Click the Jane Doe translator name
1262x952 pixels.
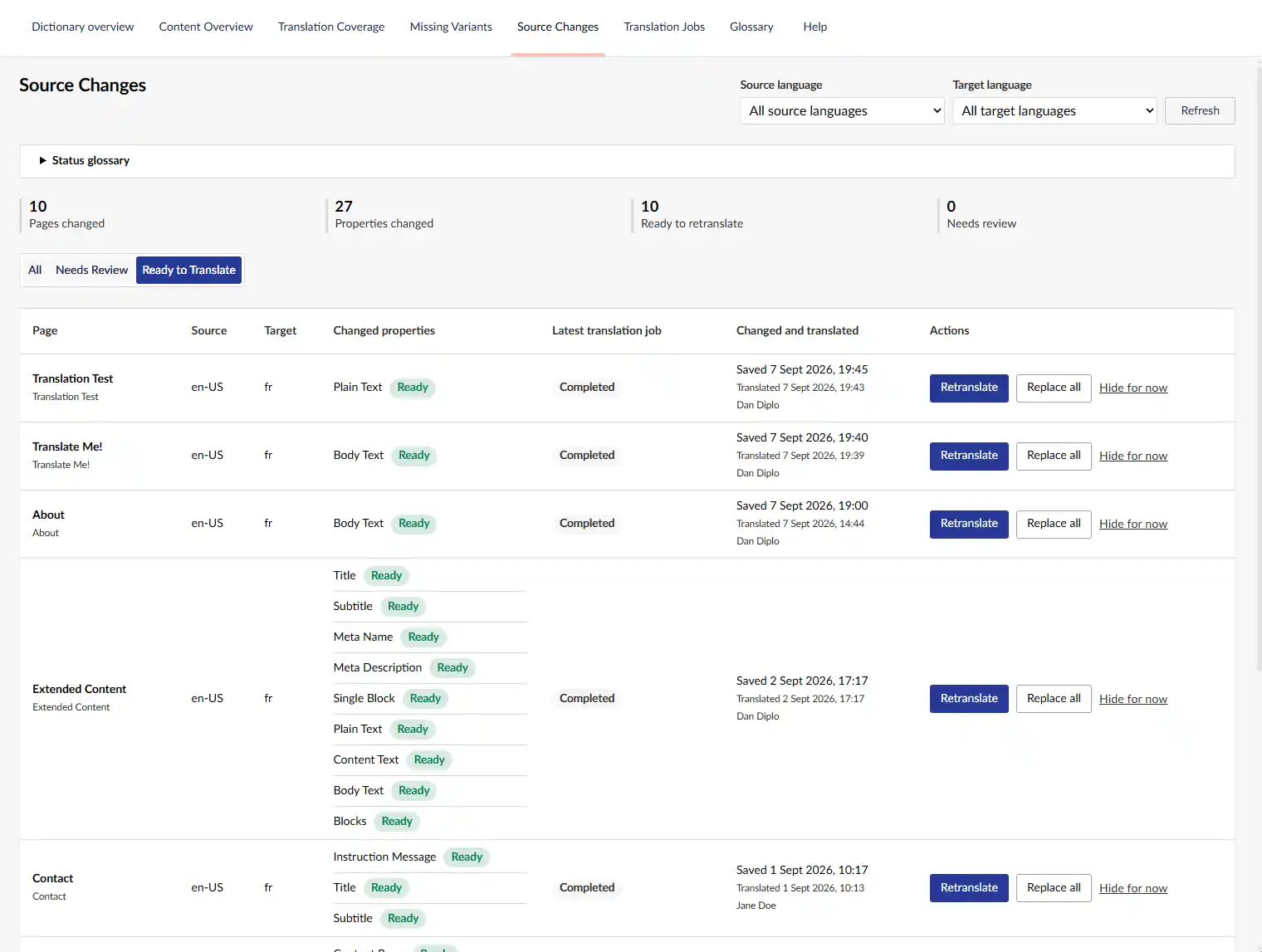coord(756,906)
